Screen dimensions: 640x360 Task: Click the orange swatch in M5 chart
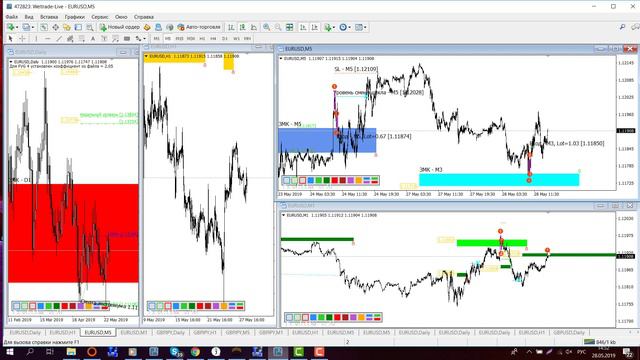pos(359,180)
